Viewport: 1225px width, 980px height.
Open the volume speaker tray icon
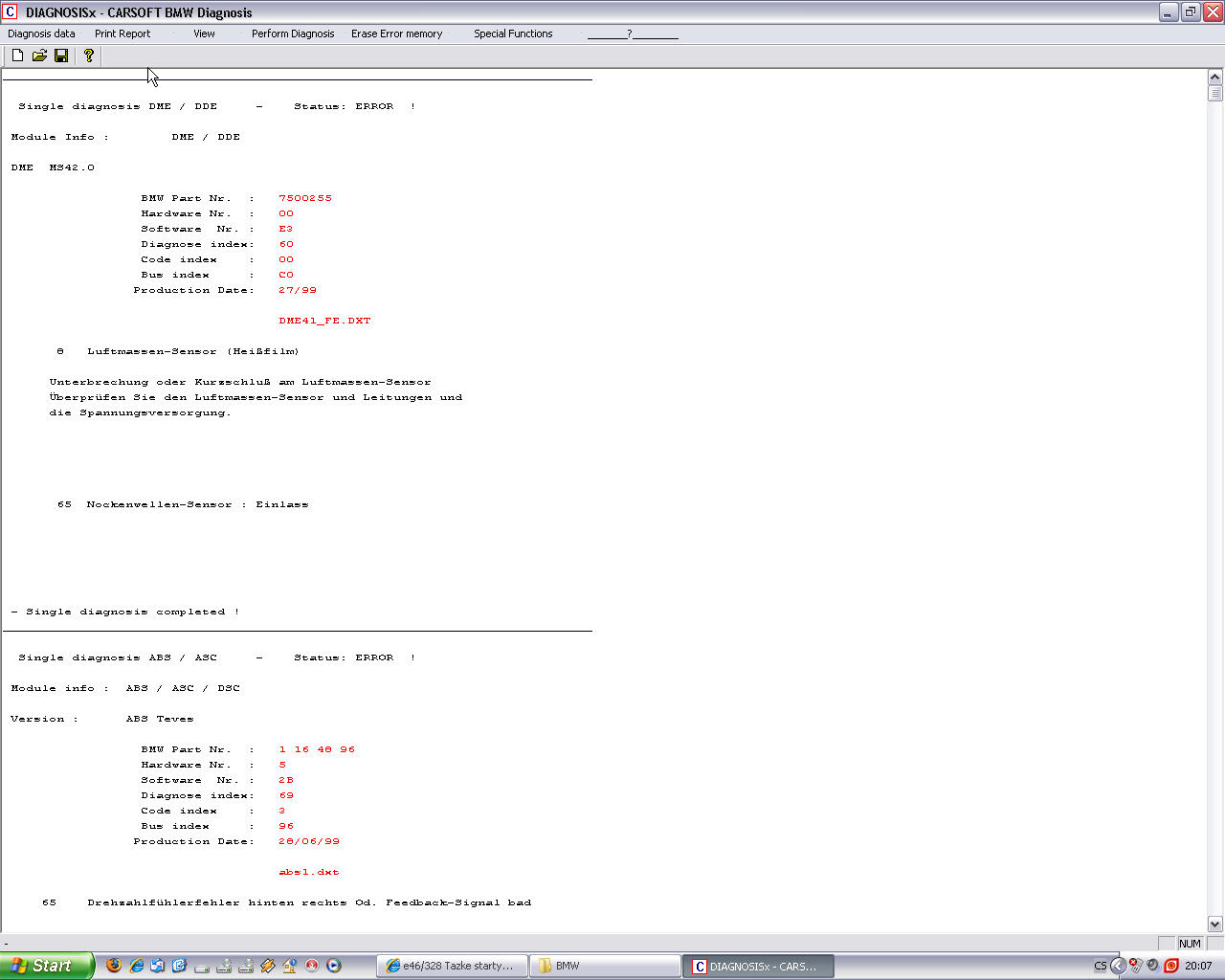[1153, 966]
